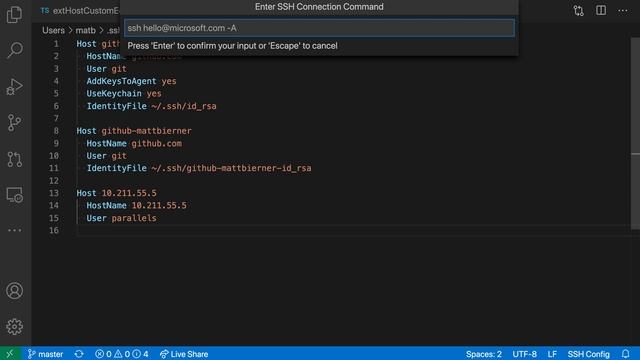Click line number 16 in gutter
640x360 pixels.
54,230
